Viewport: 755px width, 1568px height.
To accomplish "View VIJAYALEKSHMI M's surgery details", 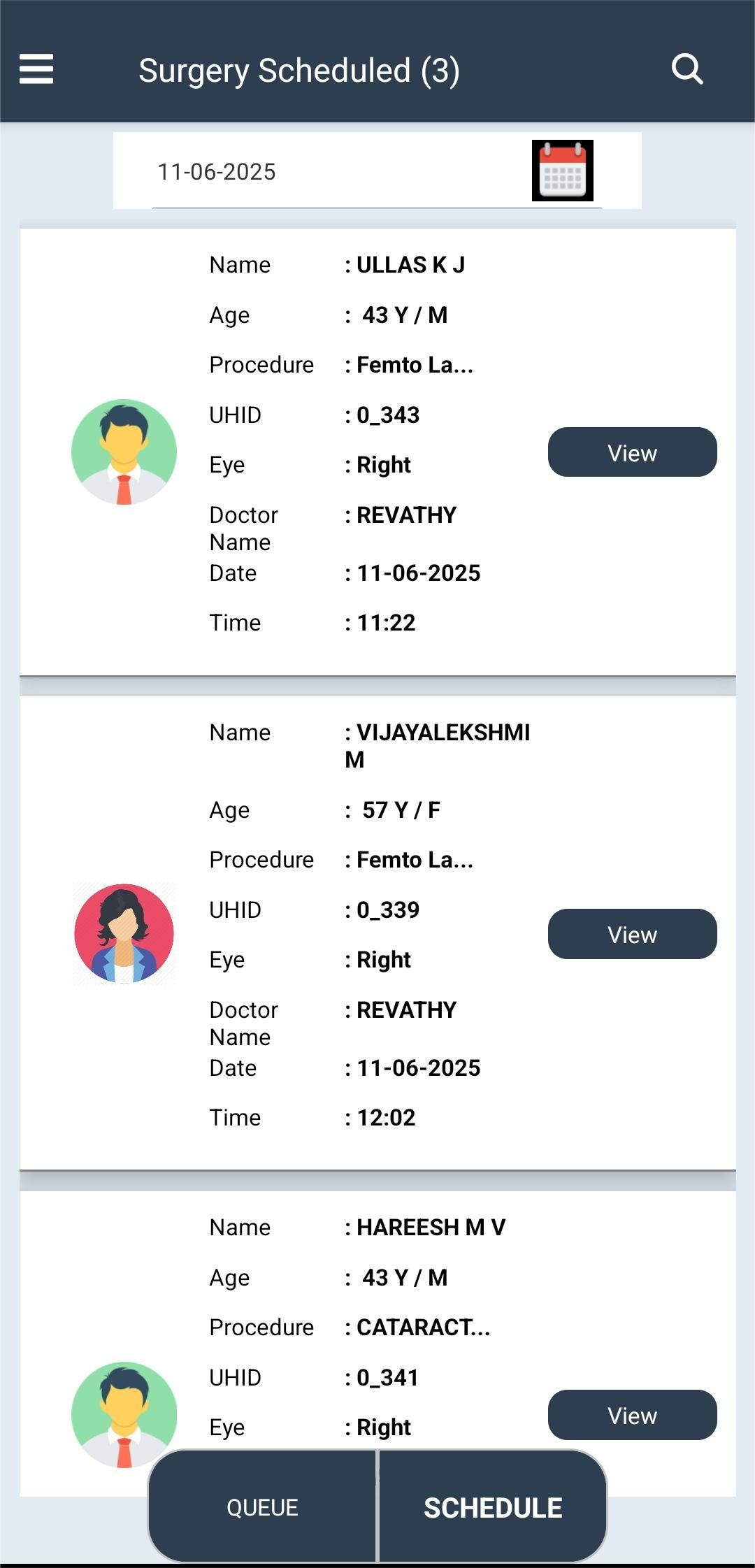I will [632, 934].
